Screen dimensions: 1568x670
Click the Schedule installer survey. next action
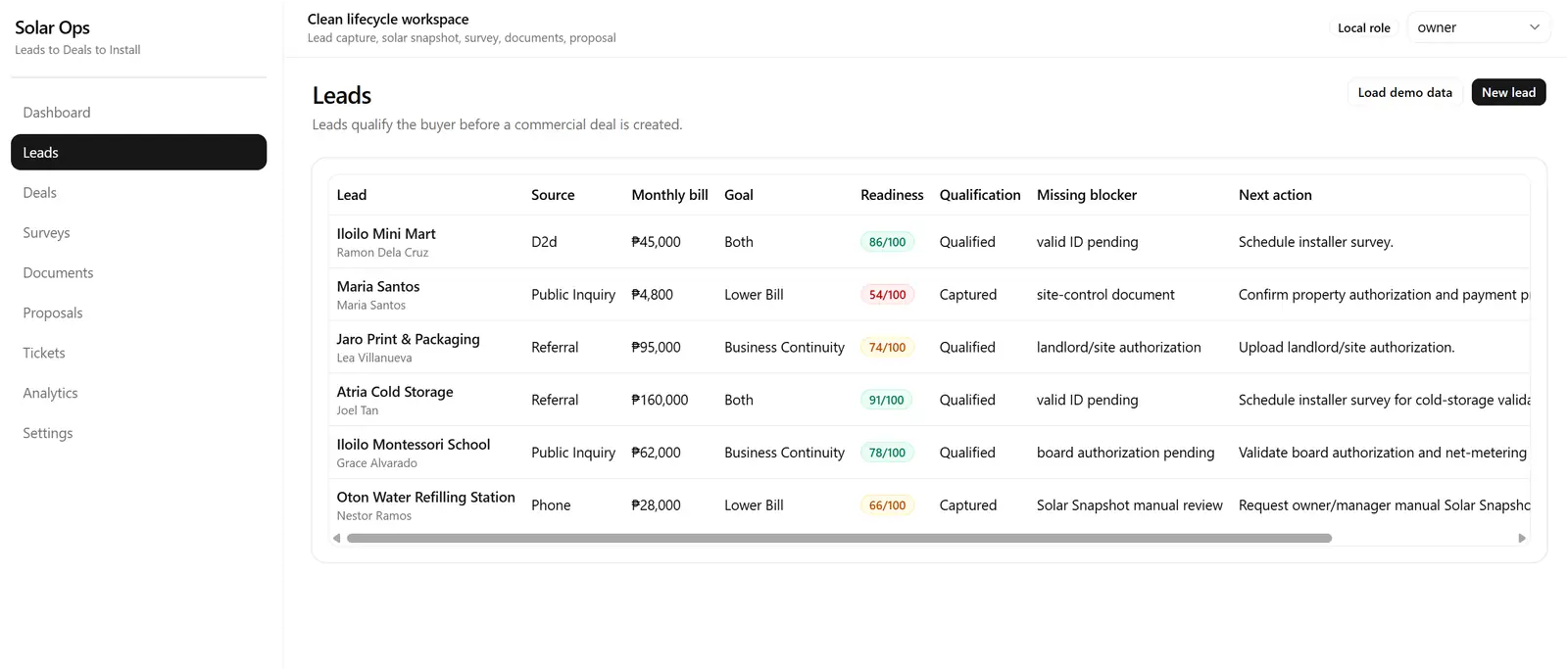pos(1315,242)
